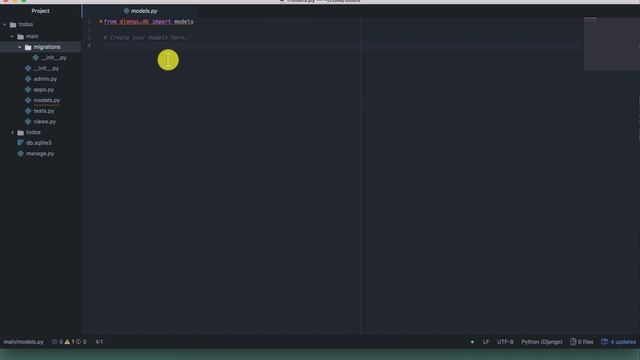
Task: Open linter info count in status bar
Action: 81,342
